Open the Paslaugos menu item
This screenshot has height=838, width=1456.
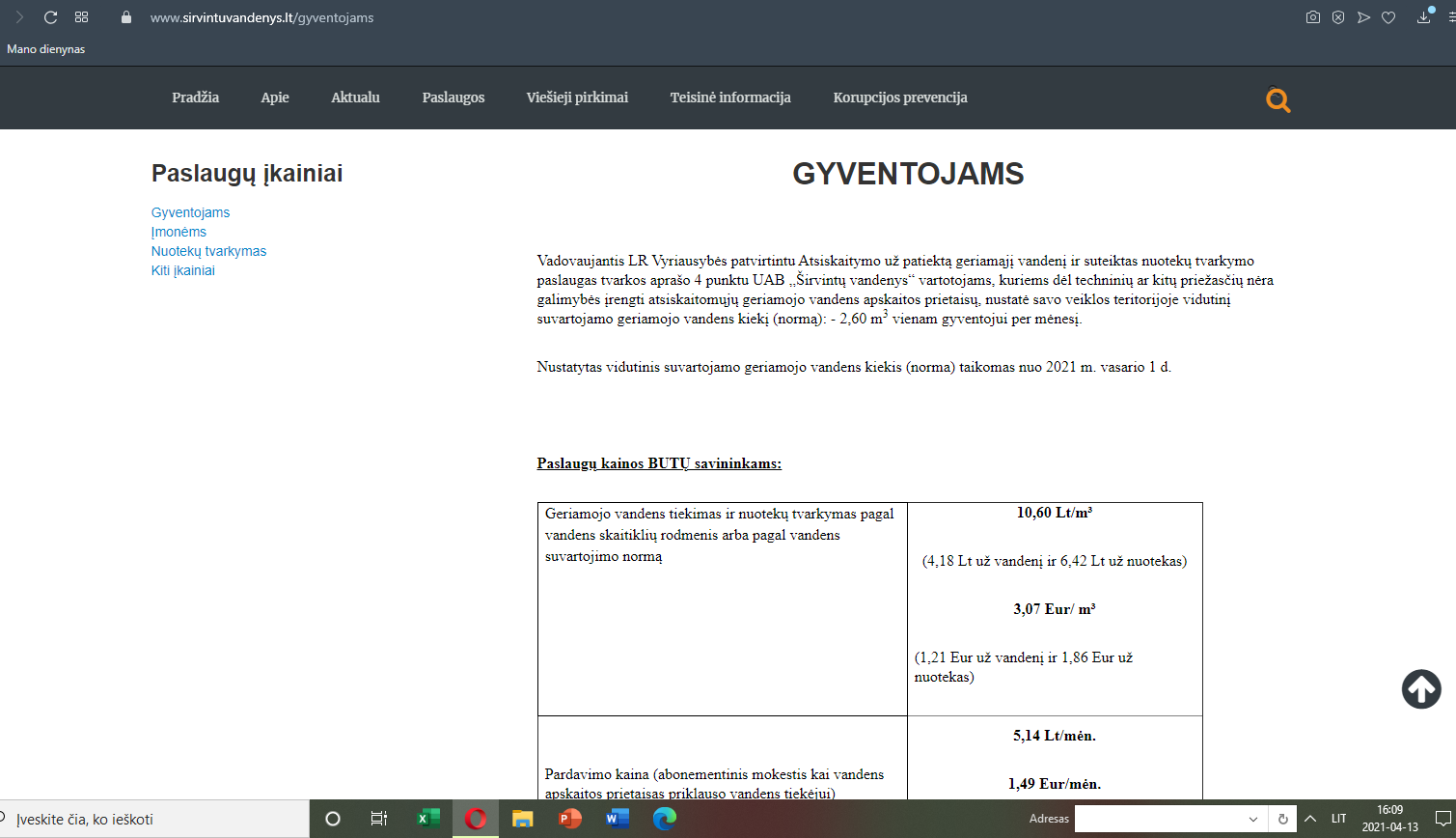coord(453,98)
